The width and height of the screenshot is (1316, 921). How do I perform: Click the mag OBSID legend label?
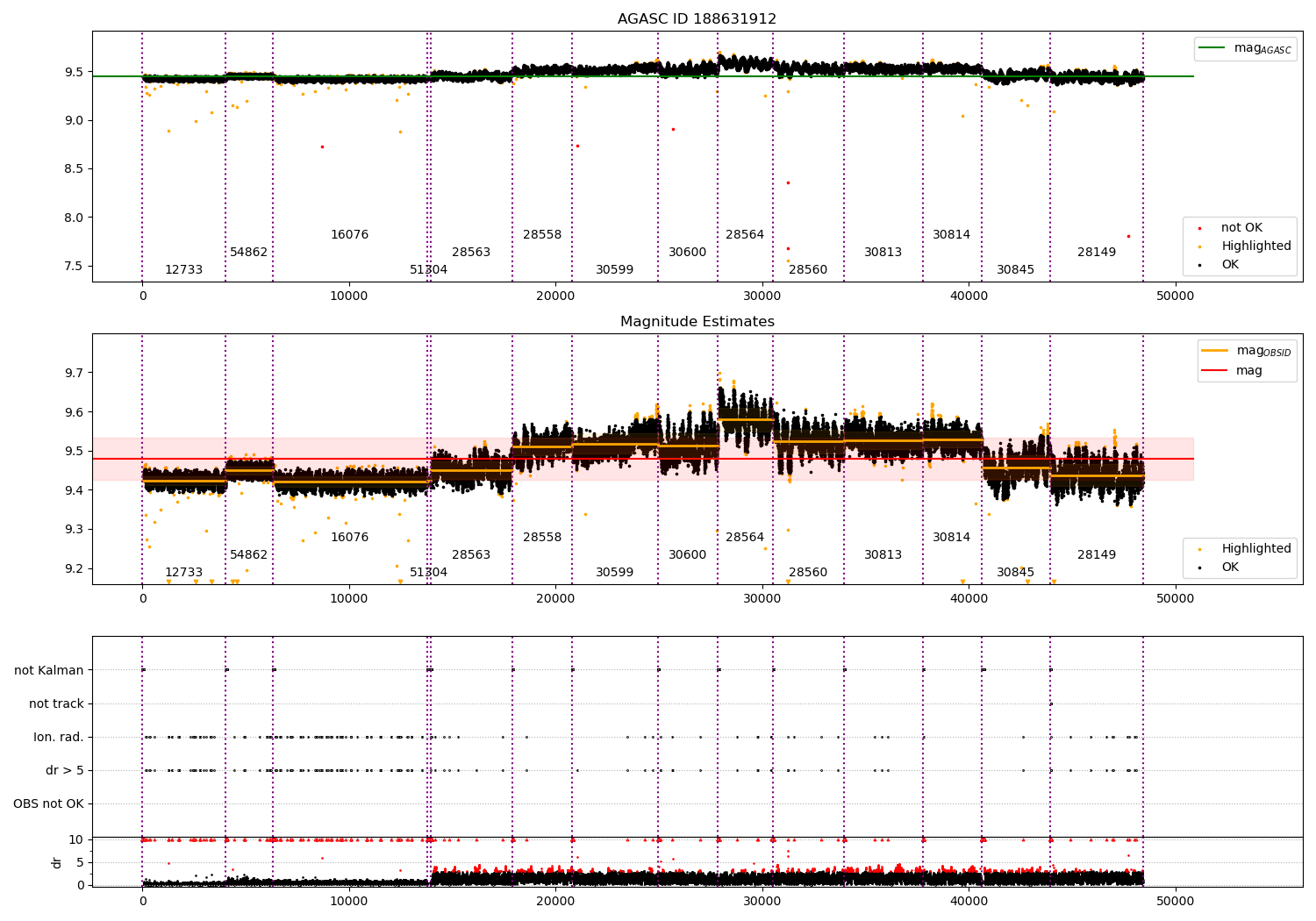click(x=1263, y=351)
